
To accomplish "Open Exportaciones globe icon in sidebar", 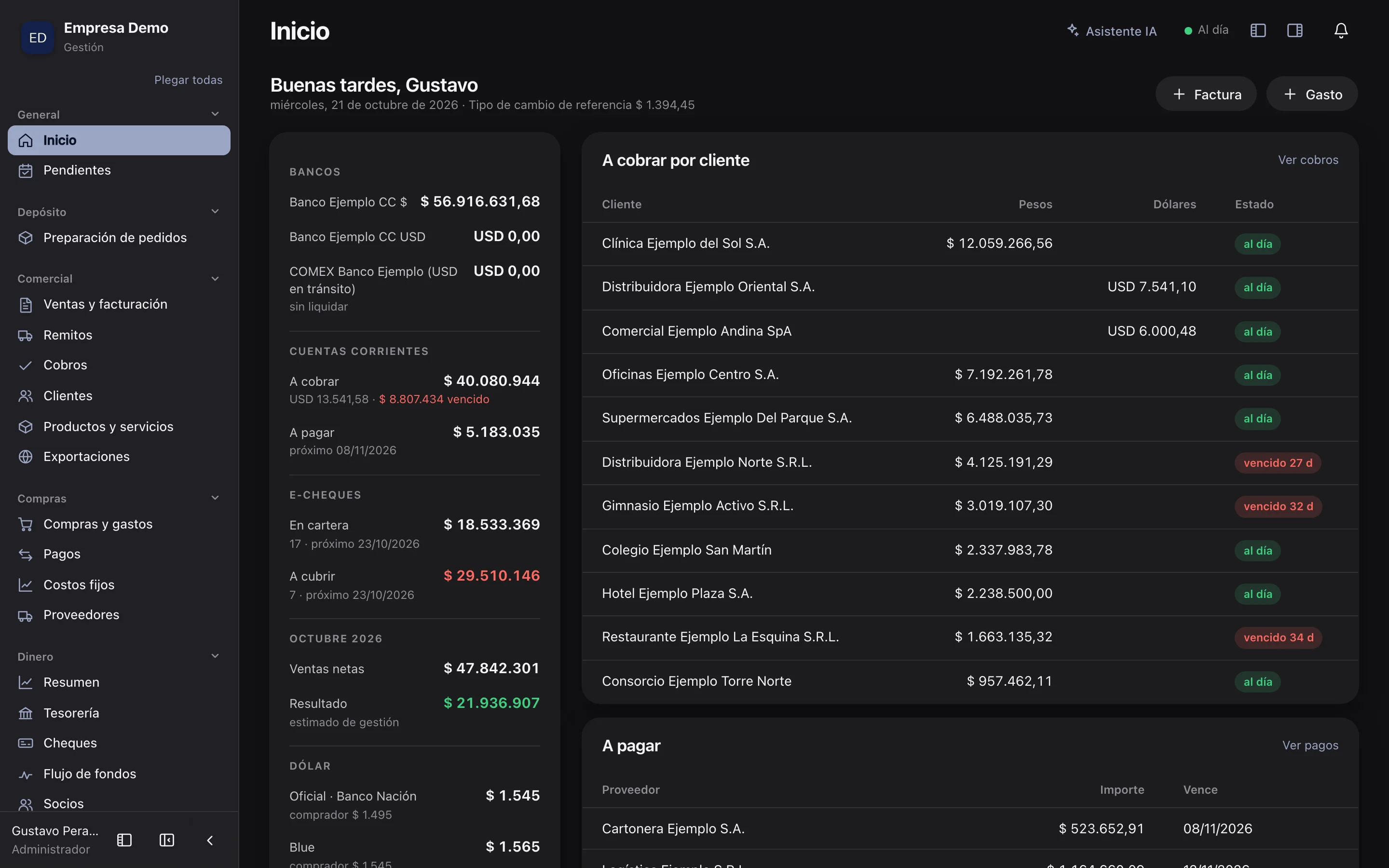I will click(25, 456).
